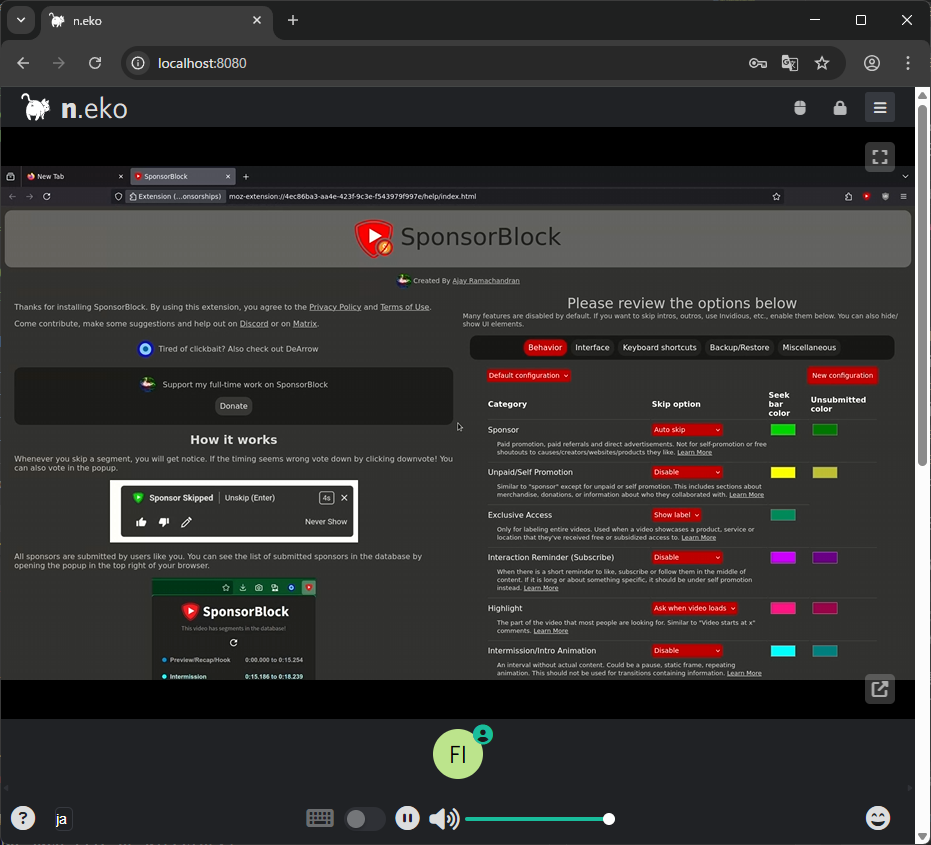Open the n.eko hamburger menu
Viewport: 931px width, 845px height.
(x=879, y=107)
